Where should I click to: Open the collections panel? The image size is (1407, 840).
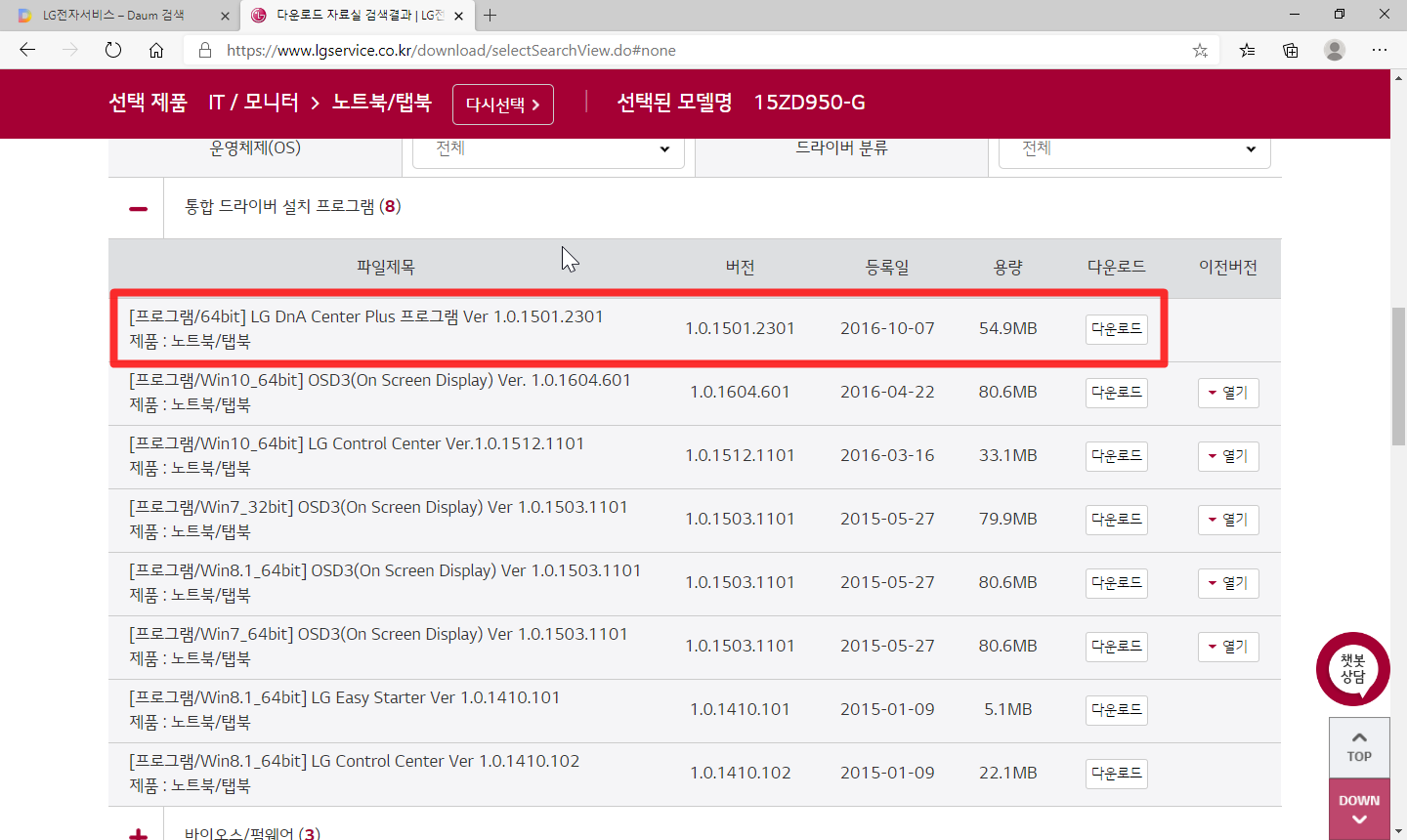point(1291,50)
